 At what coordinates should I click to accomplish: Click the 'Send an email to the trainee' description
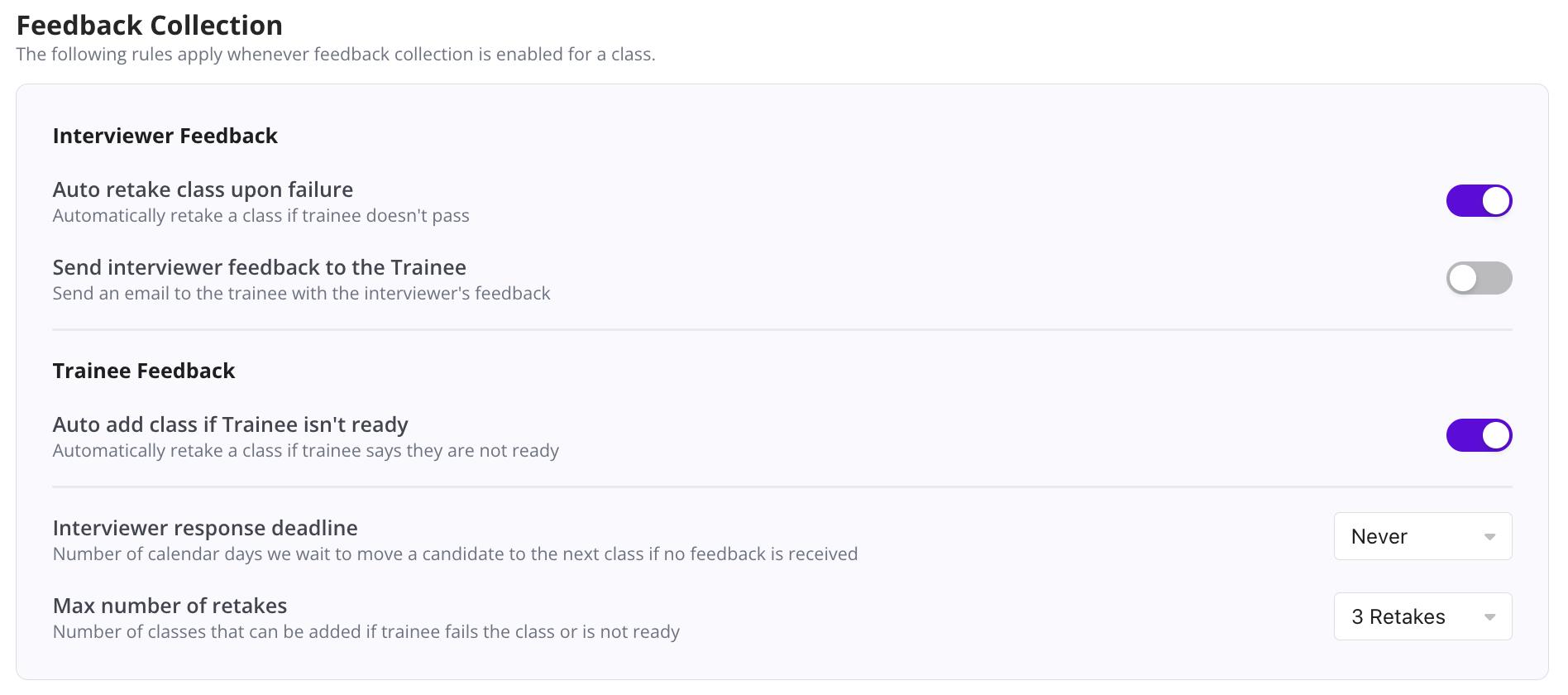tap(302, 294)
